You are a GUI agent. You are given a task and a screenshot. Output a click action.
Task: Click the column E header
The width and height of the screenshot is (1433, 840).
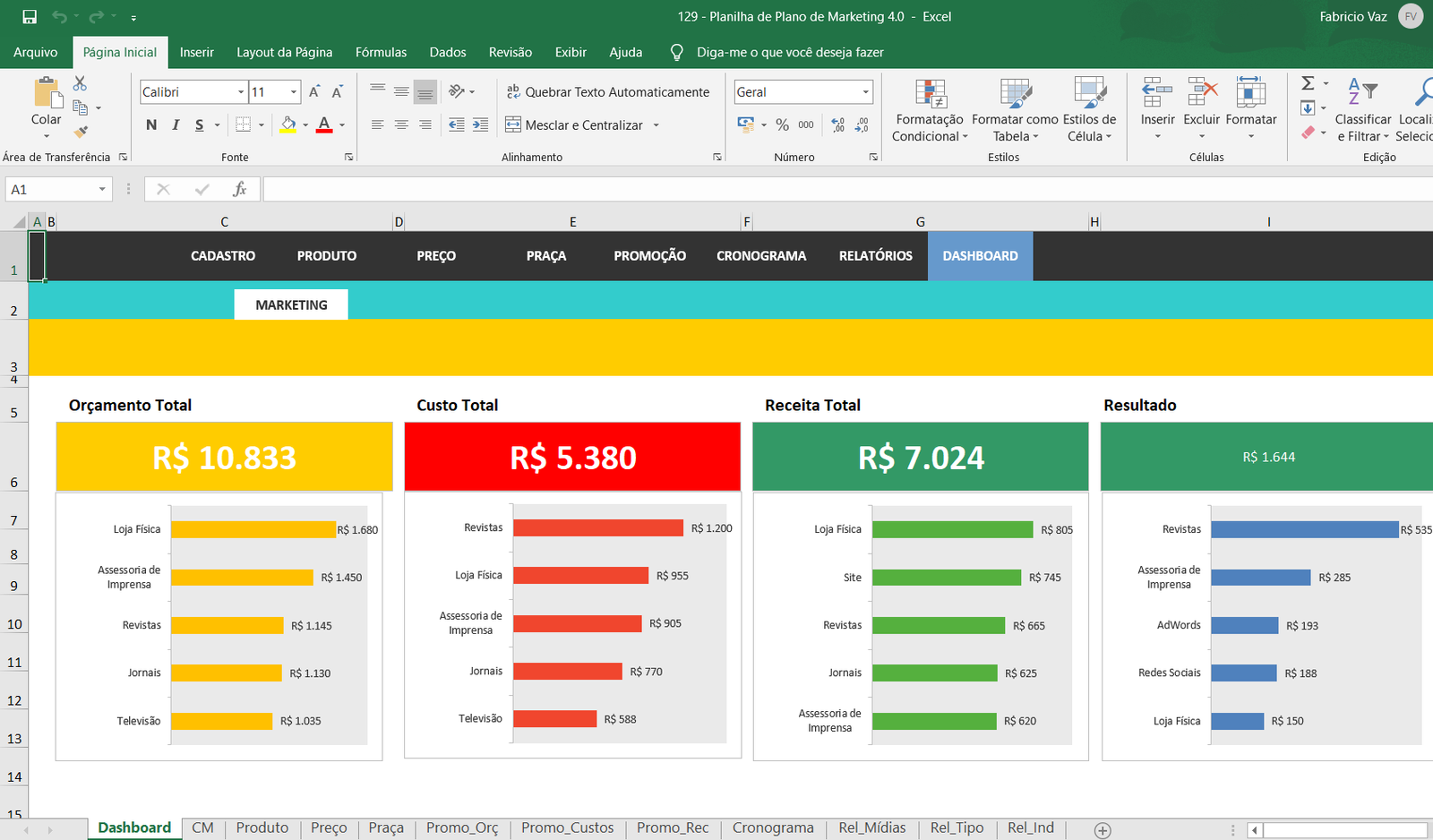[572, 222]
